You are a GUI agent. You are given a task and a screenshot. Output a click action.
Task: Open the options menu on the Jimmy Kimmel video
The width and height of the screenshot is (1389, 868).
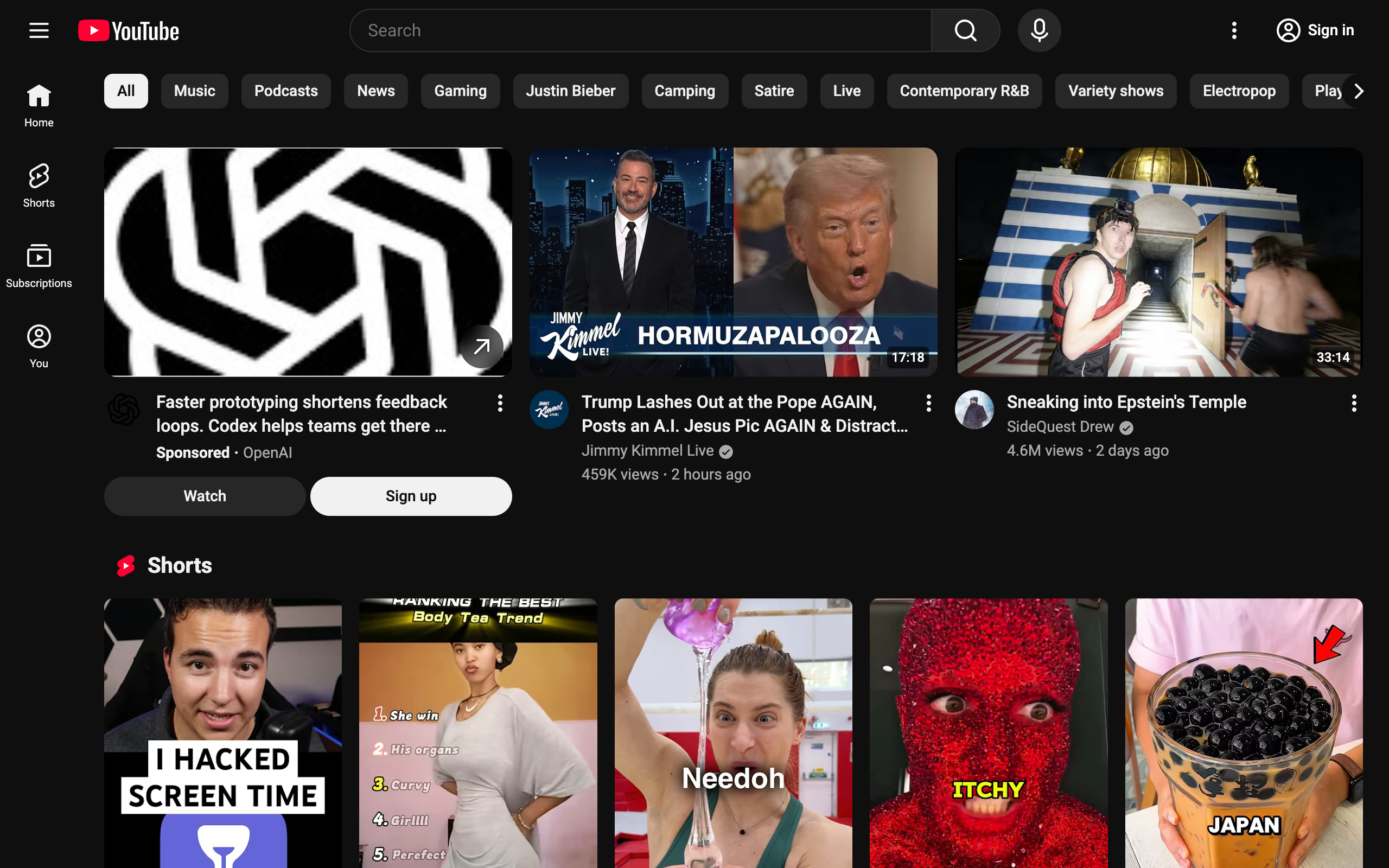coord(928,404)
